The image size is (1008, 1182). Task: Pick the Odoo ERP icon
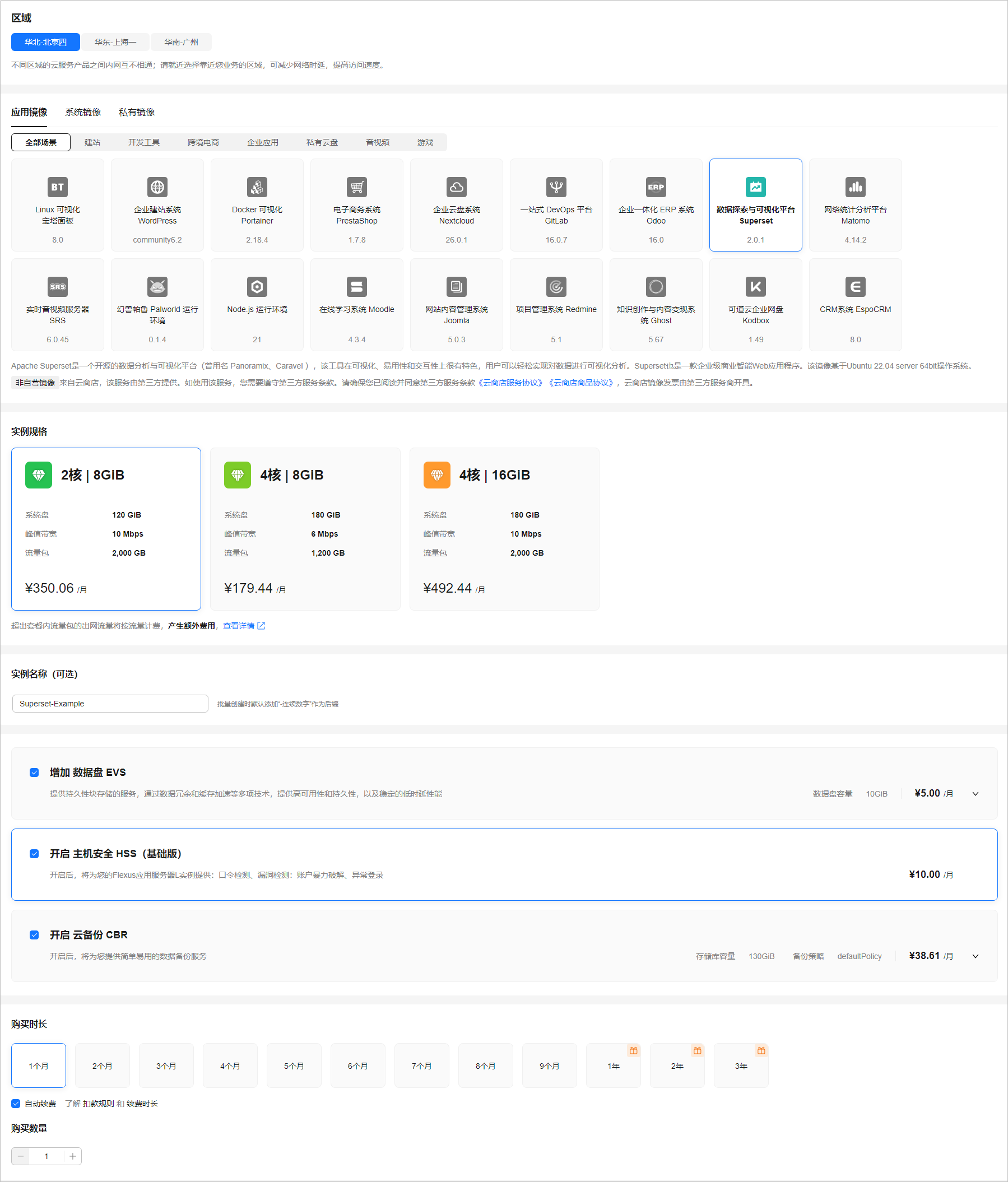(x=656, y=187)
